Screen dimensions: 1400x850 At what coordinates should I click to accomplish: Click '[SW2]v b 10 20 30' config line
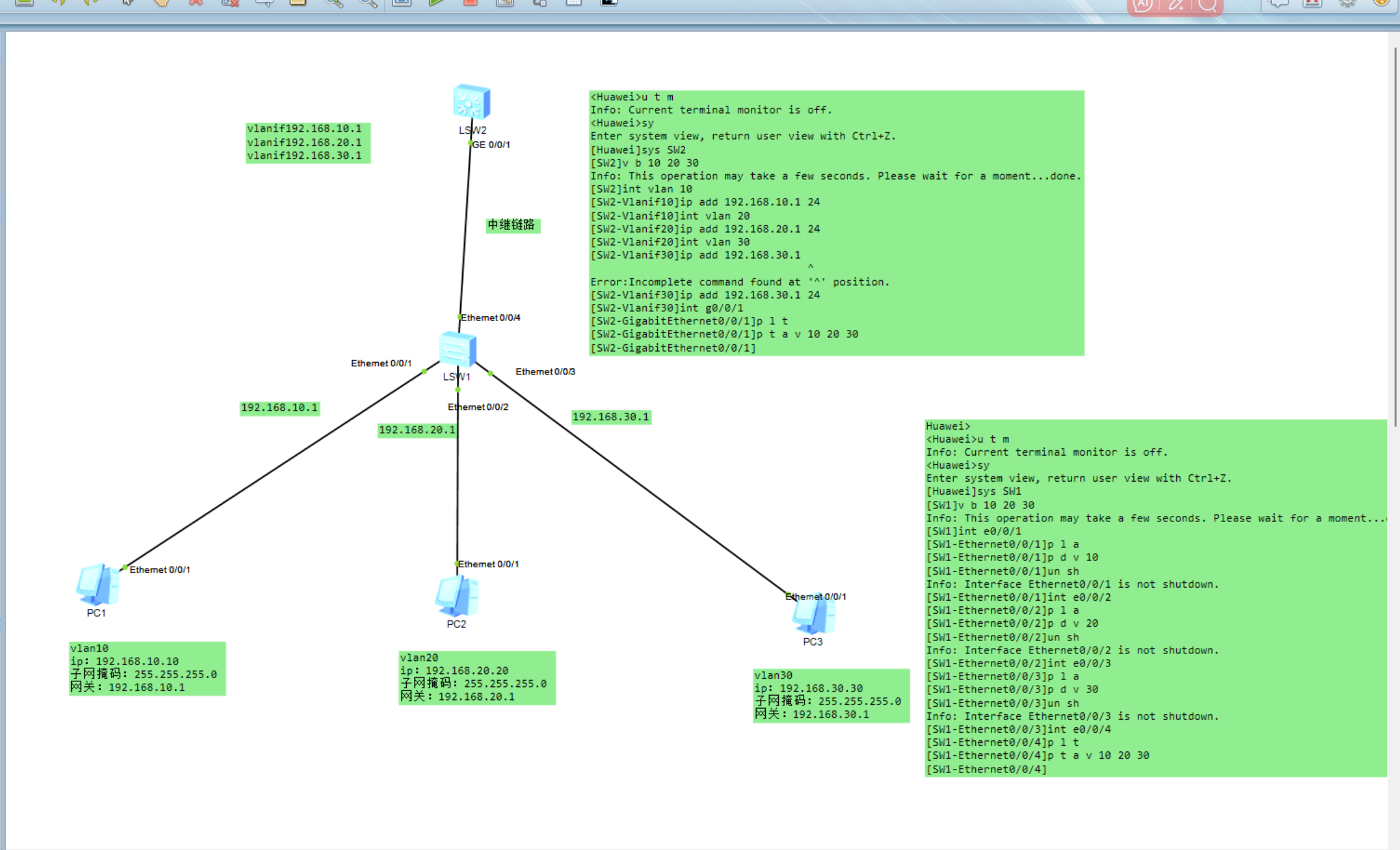click(x=645, y=163)
